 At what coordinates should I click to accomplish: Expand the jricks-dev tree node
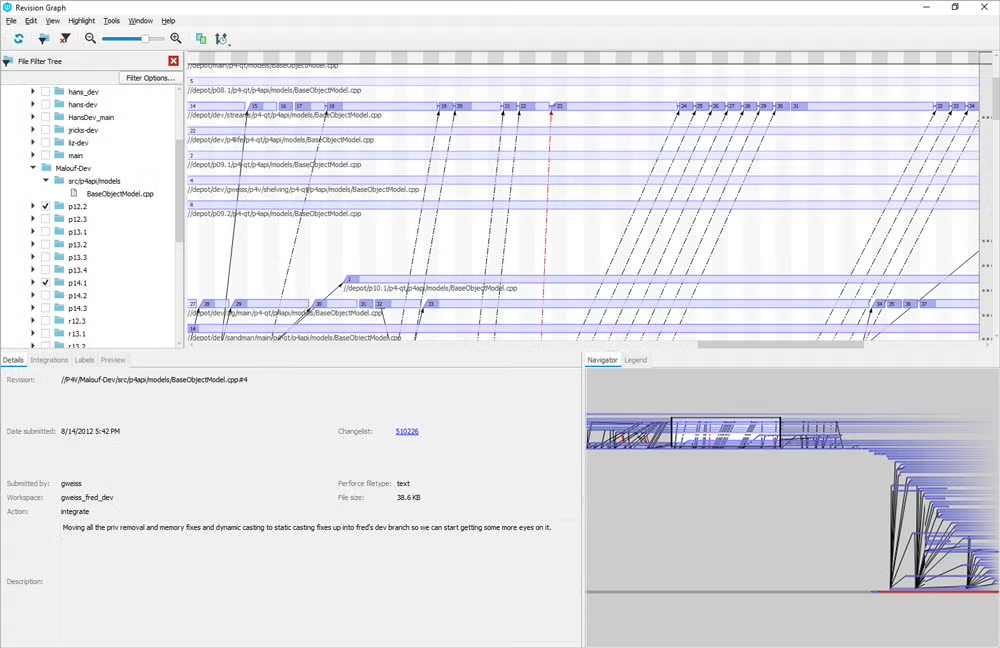click(x=32, y=129)
